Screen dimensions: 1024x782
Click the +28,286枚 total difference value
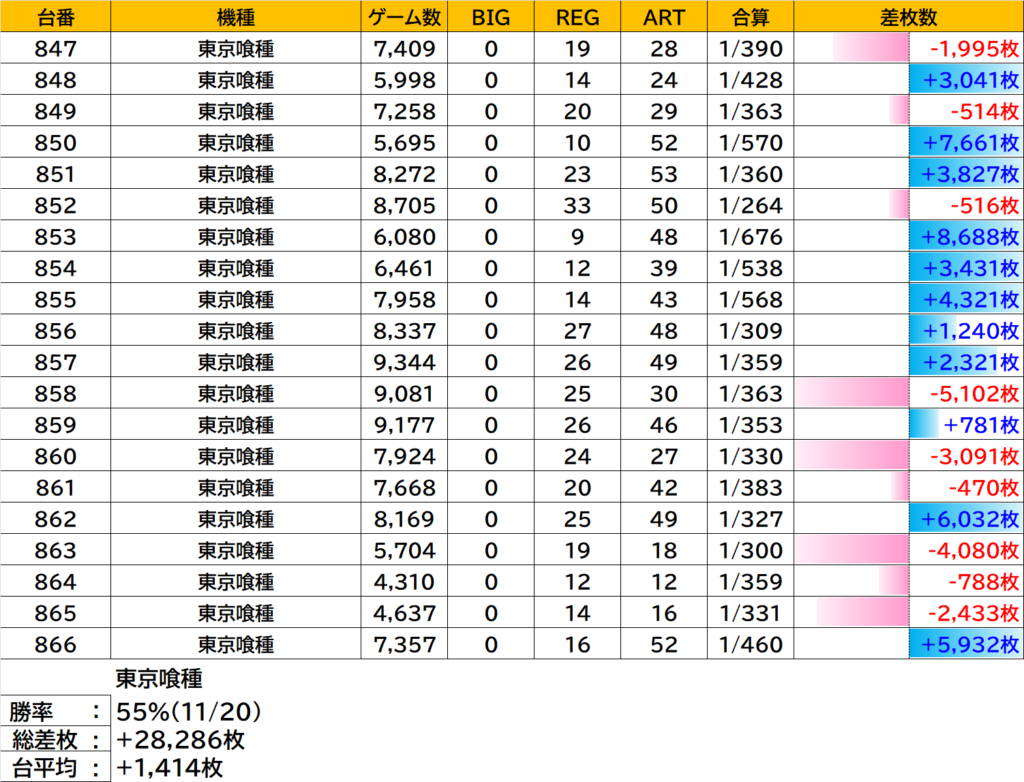pyautogui.click(x=182, y=741)
